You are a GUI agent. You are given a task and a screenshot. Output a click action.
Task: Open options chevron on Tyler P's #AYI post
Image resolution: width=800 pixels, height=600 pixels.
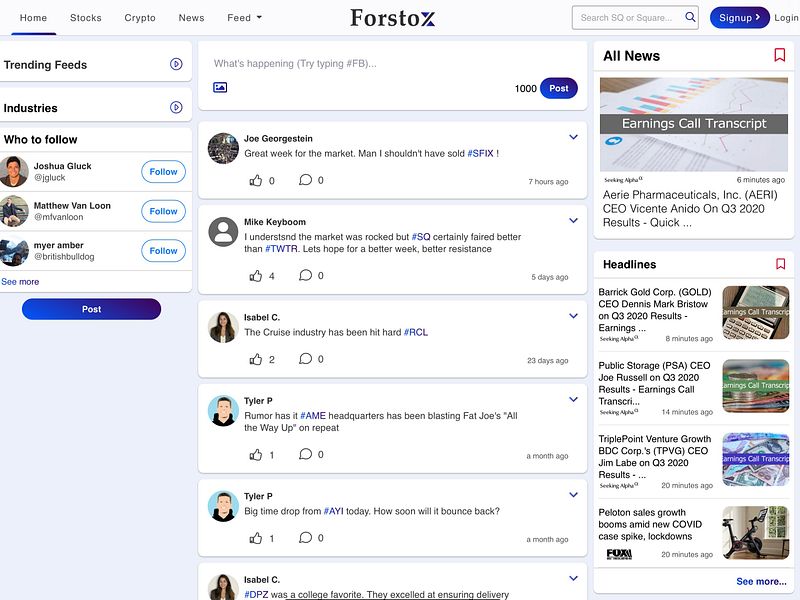pos(573,495)
